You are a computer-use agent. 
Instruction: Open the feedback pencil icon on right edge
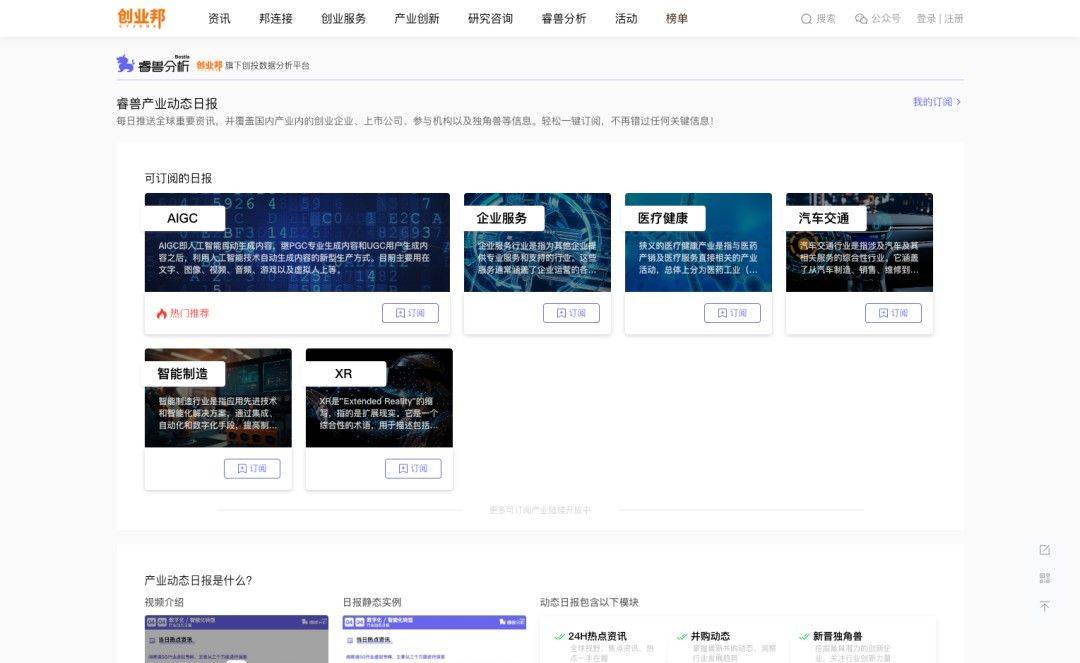1044,549
